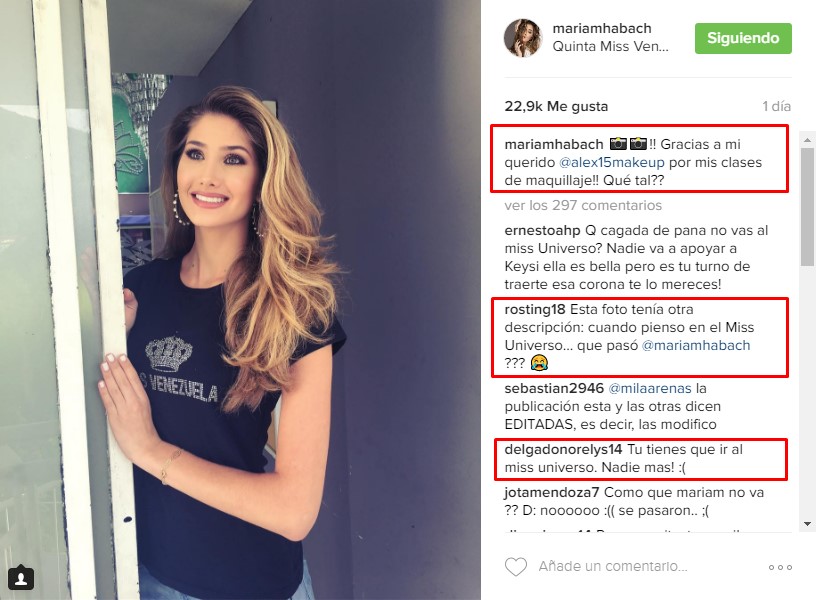The image size is (816, 600).
Task: Open delgadonorelys14 commenter profile
Action: tap(563, 450)
